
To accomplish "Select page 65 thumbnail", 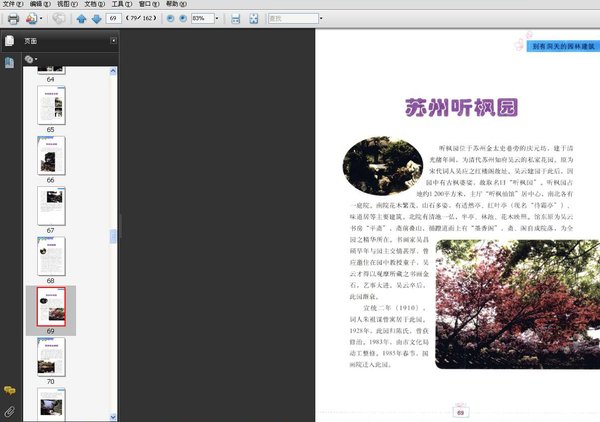I will tap(51, 105).
